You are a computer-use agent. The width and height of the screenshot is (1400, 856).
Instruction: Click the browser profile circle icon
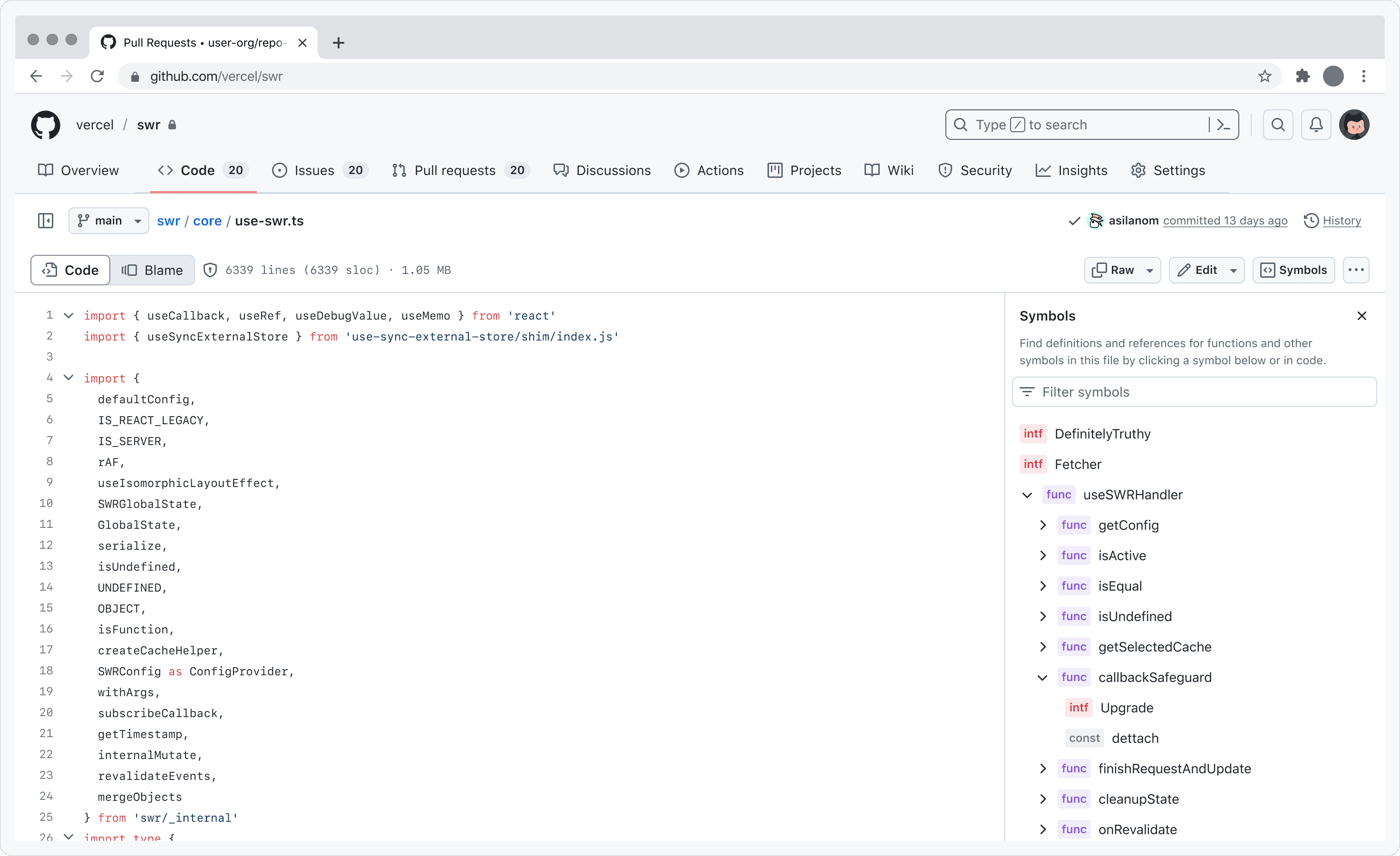coord(1333,76)
